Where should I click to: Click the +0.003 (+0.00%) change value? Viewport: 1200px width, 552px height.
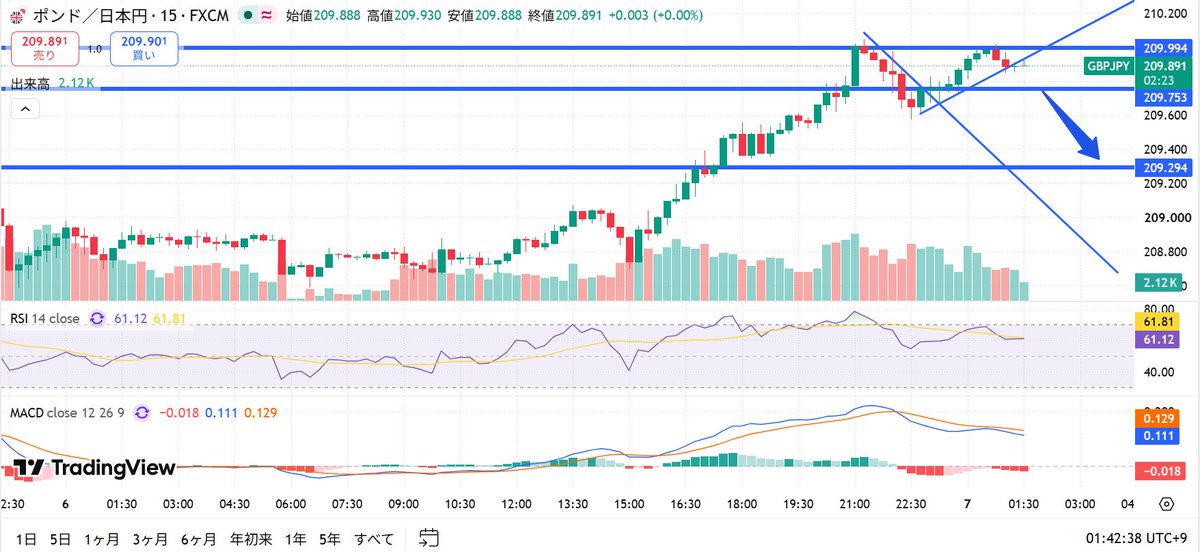(x=656, y=16)
